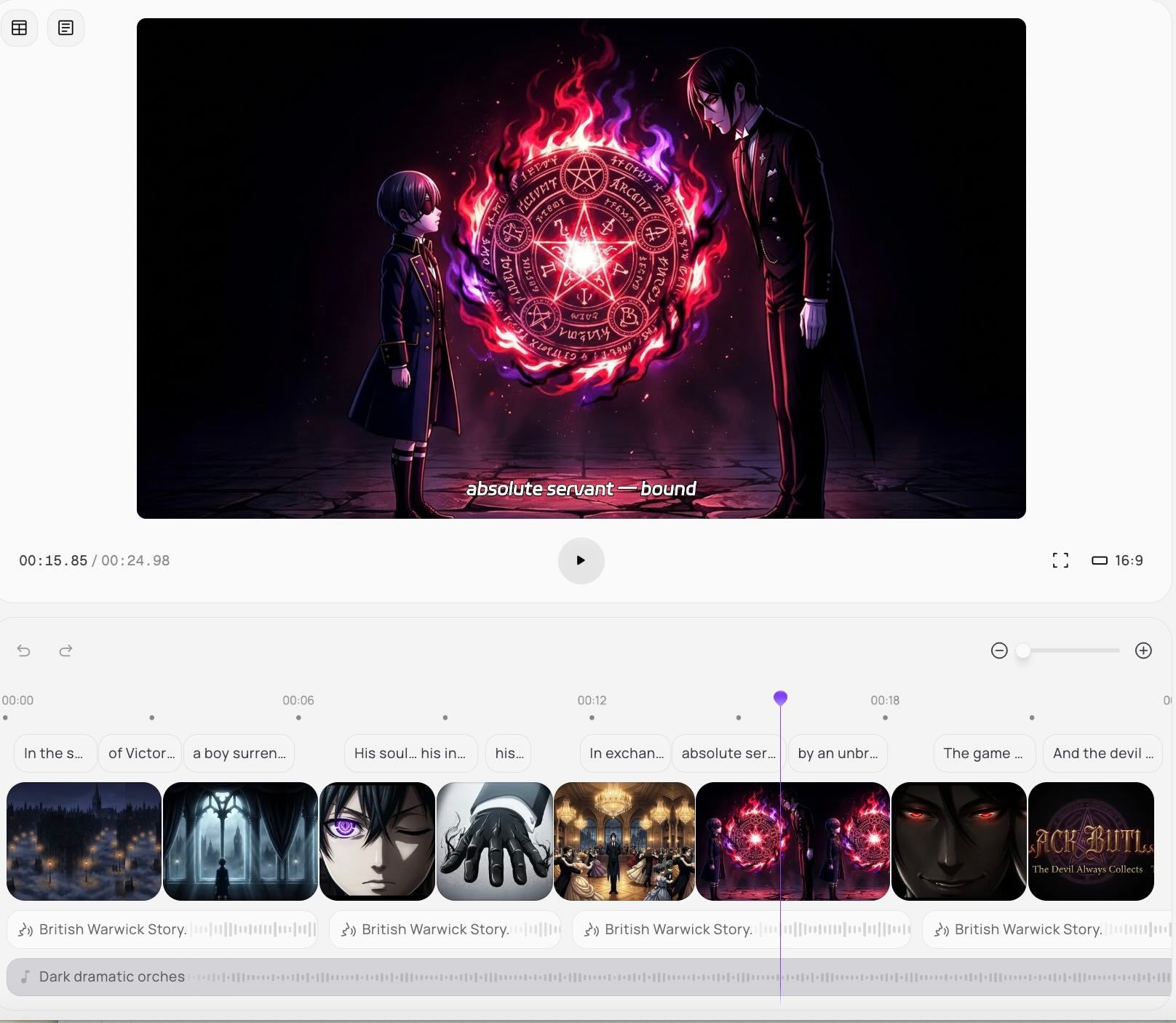Open the script text view icon
The height and width of the screenshot is (1023, 1176).
point(65,28)
